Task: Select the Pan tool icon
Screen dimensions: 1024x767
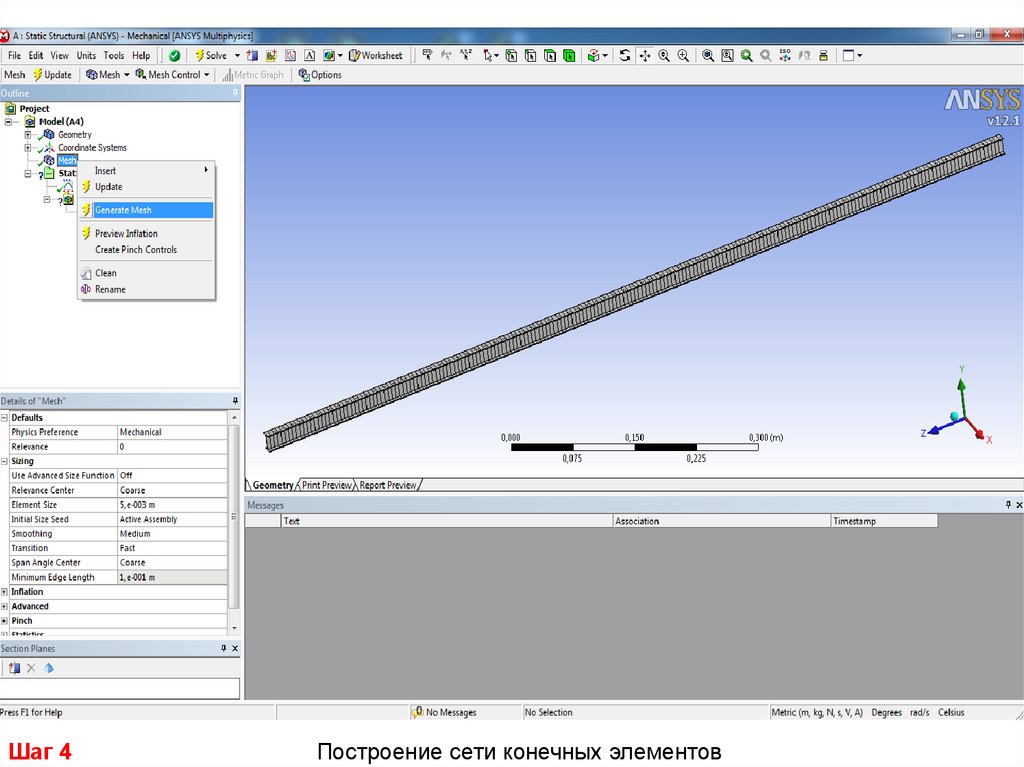Action: (x=645, y=56)
